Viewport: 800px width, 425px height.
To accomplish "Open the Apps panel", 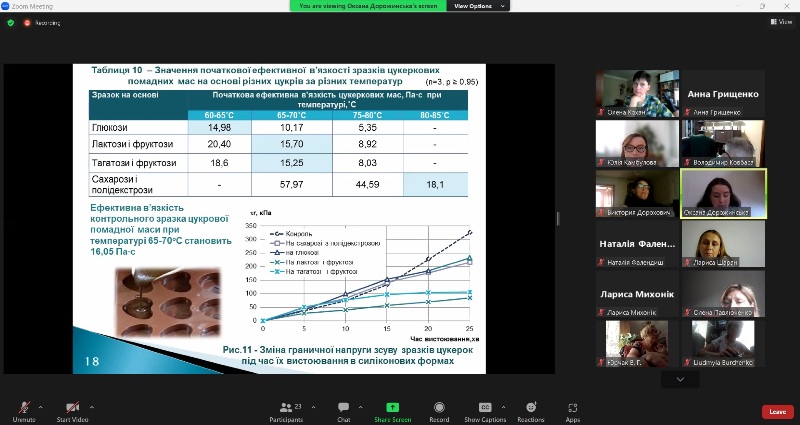I will [572, 411].
